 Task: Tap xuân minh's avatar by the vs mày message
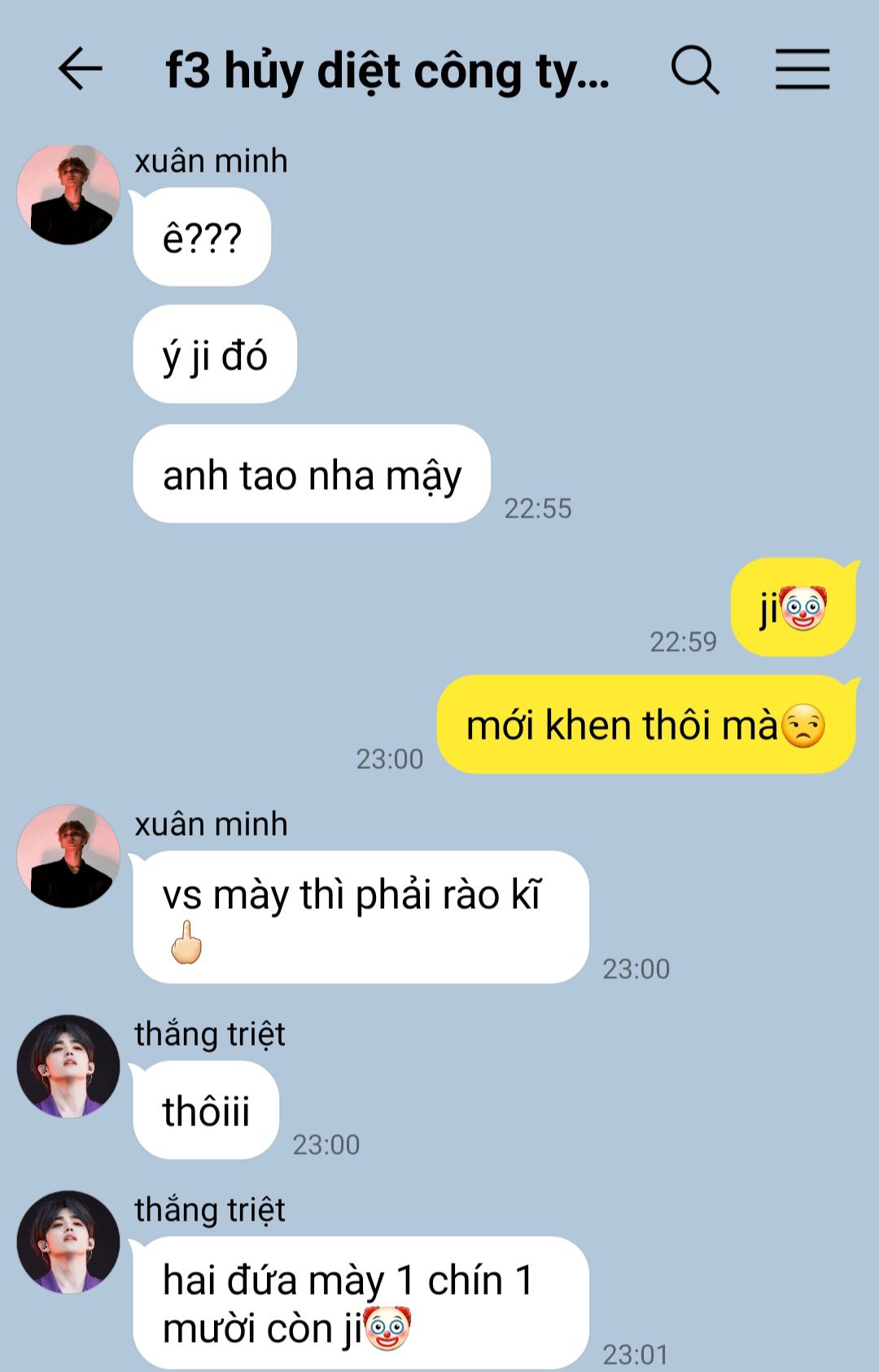tap(68, 856)
